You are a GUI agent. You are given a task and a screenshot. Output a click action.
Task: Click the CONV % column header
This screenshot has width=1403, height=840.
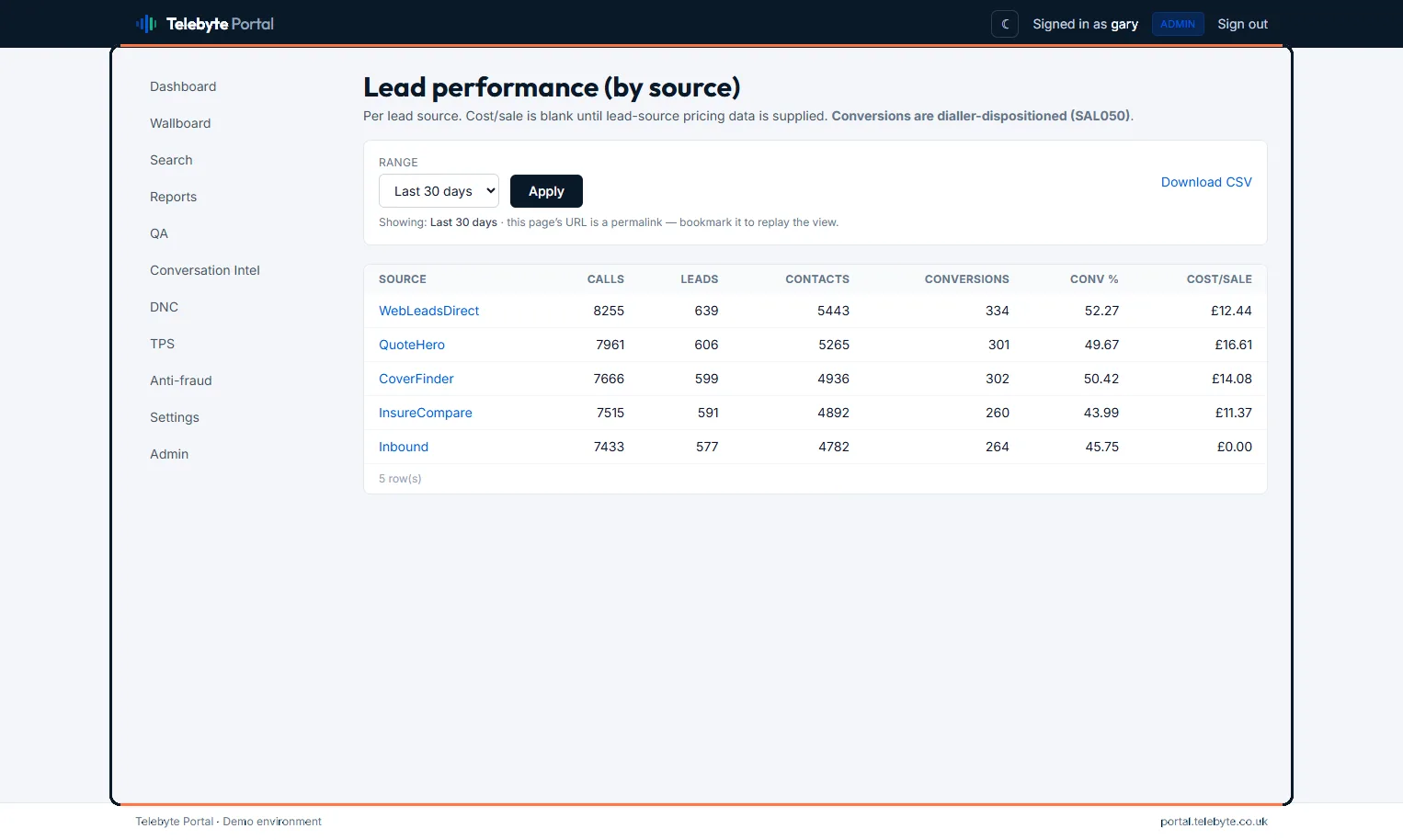(1094, 279)
